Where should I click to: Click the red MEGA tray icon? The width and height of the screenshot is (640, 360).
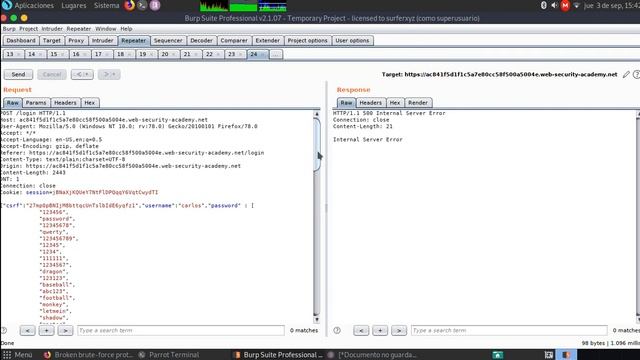click(x=565, y=5)
